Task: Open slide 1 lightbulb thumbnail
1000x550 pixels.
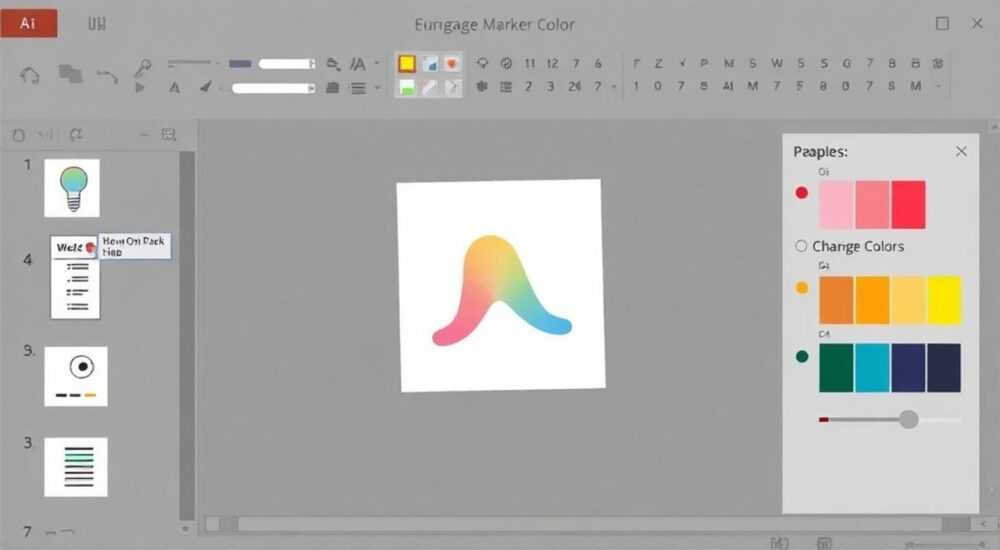Action: (x=72, y=188)
